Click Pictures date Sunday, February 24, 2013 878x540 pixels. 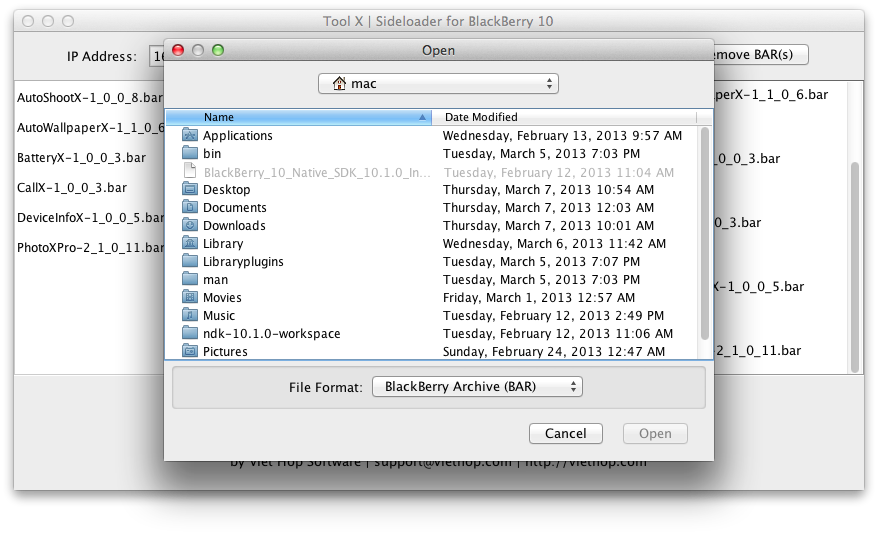click(x=554, y=351)
